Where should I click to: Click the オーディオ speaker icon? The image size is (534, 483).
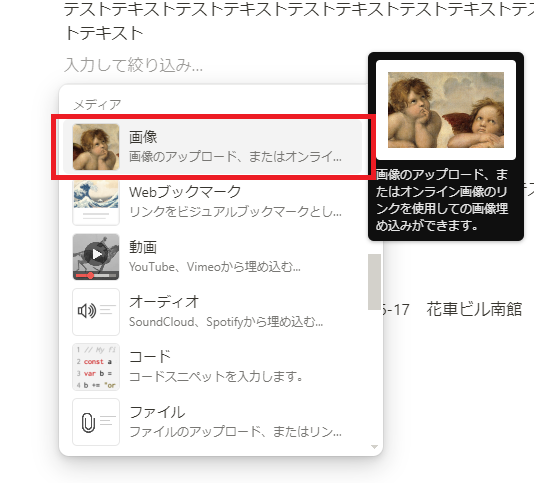click(x=96, y=312)
